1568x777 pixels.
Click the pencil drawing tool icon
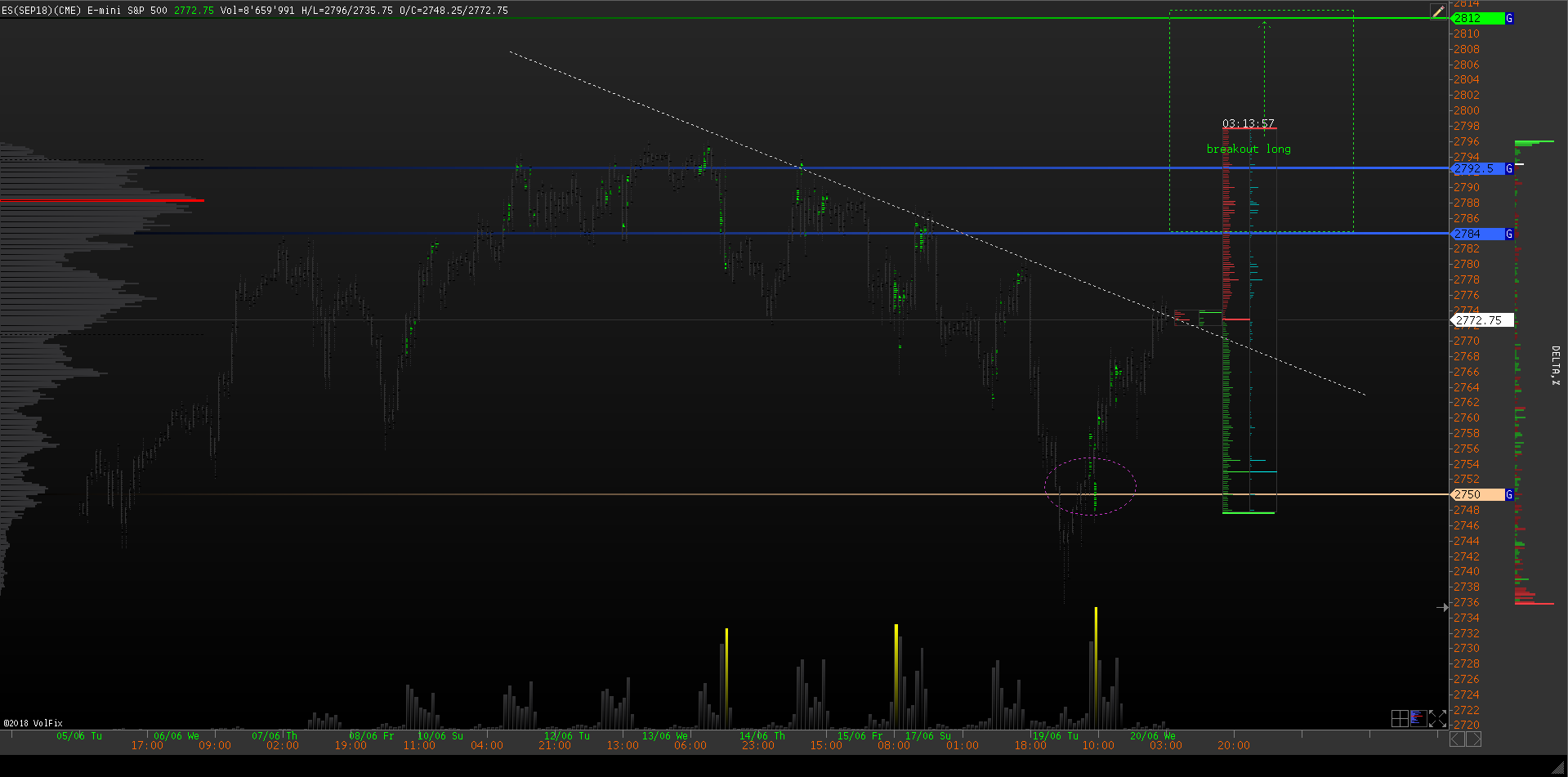tap(1437, 11)
